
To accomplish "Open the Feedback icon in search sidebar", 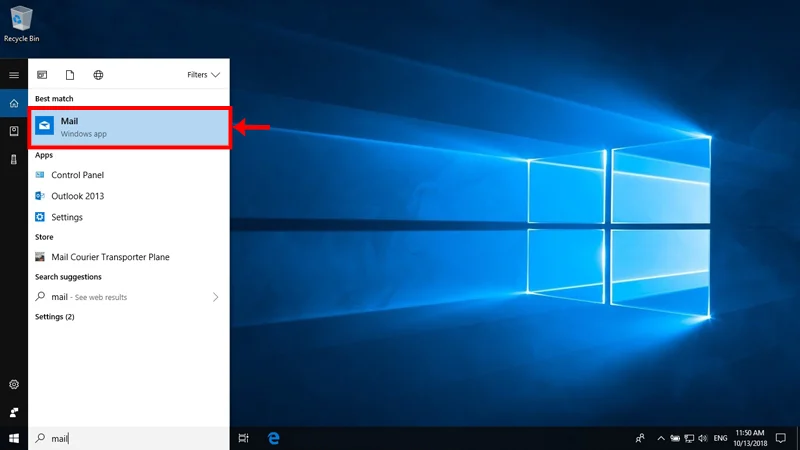I will (x=14, y=412).
